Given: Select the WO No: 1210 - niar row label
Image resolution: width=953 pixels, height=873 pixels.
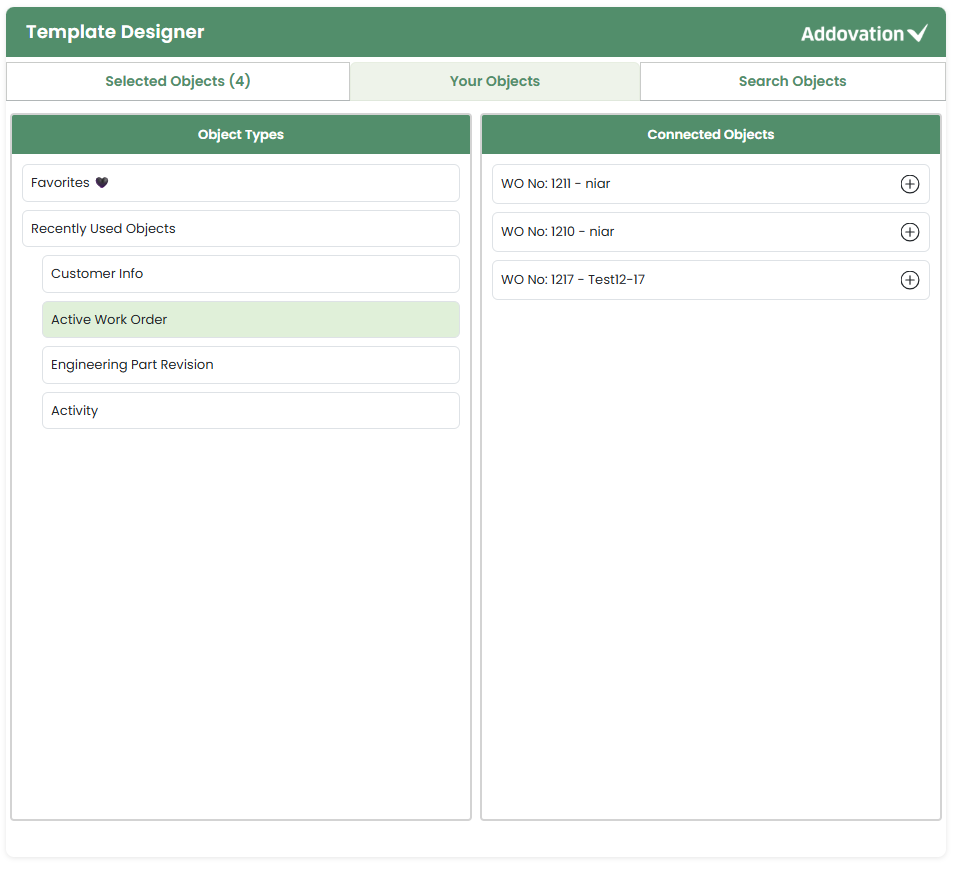Looking at the screenshot, I should tap(557, 232).
